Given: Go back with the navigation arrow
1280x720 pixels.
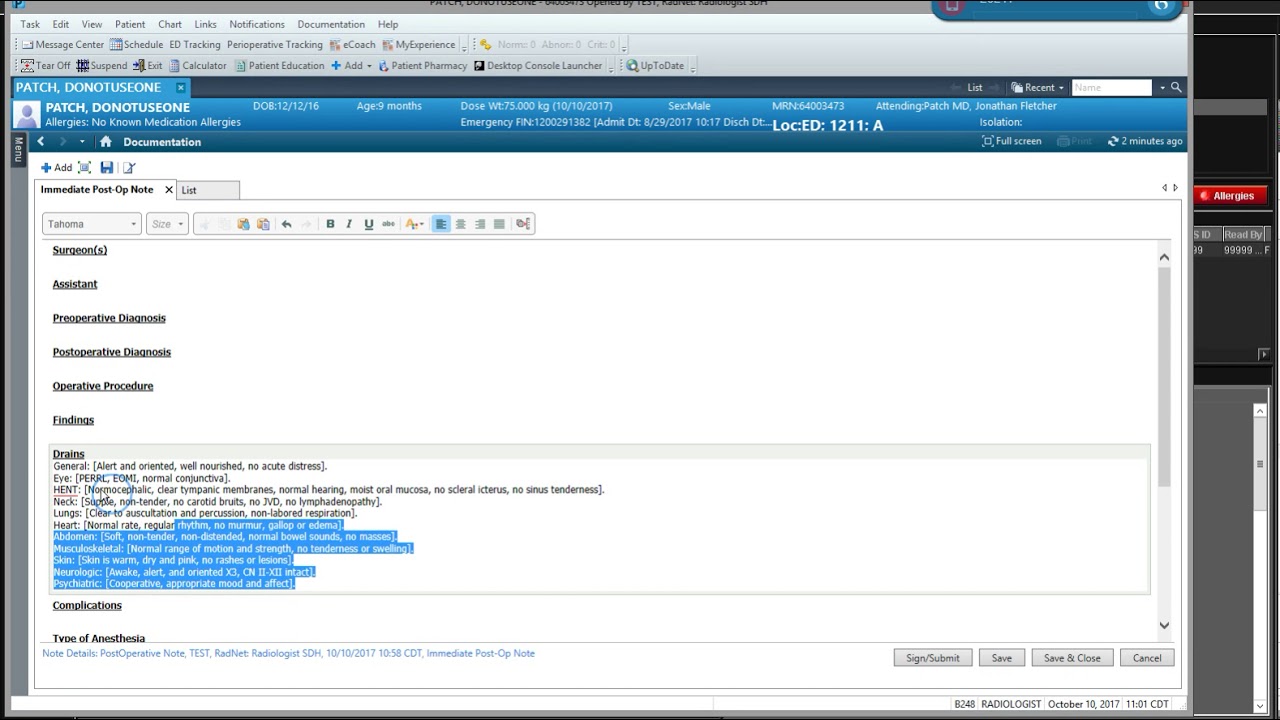Looking at the screenshot, I should coord(40,142).
